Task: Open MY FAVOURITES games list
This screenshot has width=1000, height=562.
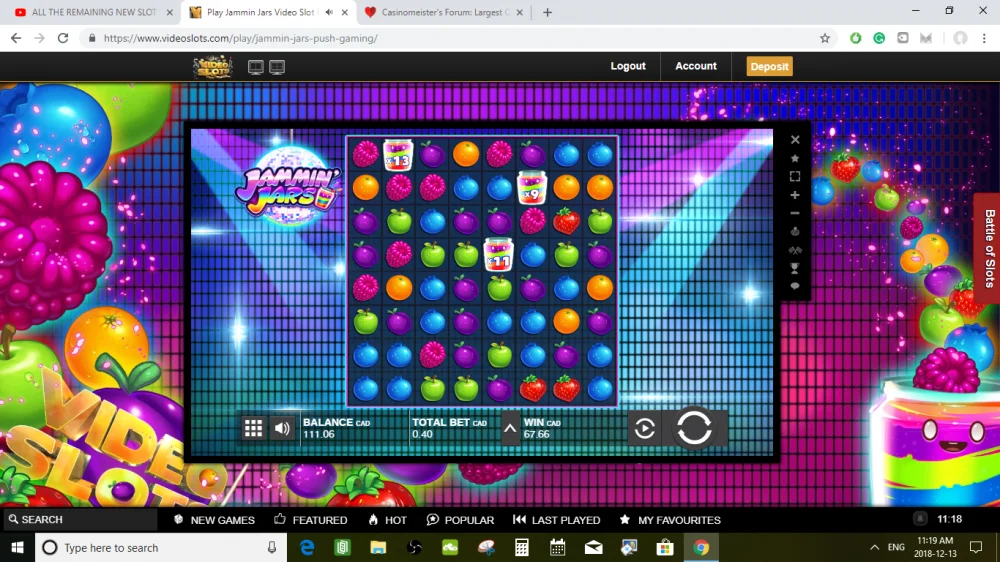Action: [670, 520]
